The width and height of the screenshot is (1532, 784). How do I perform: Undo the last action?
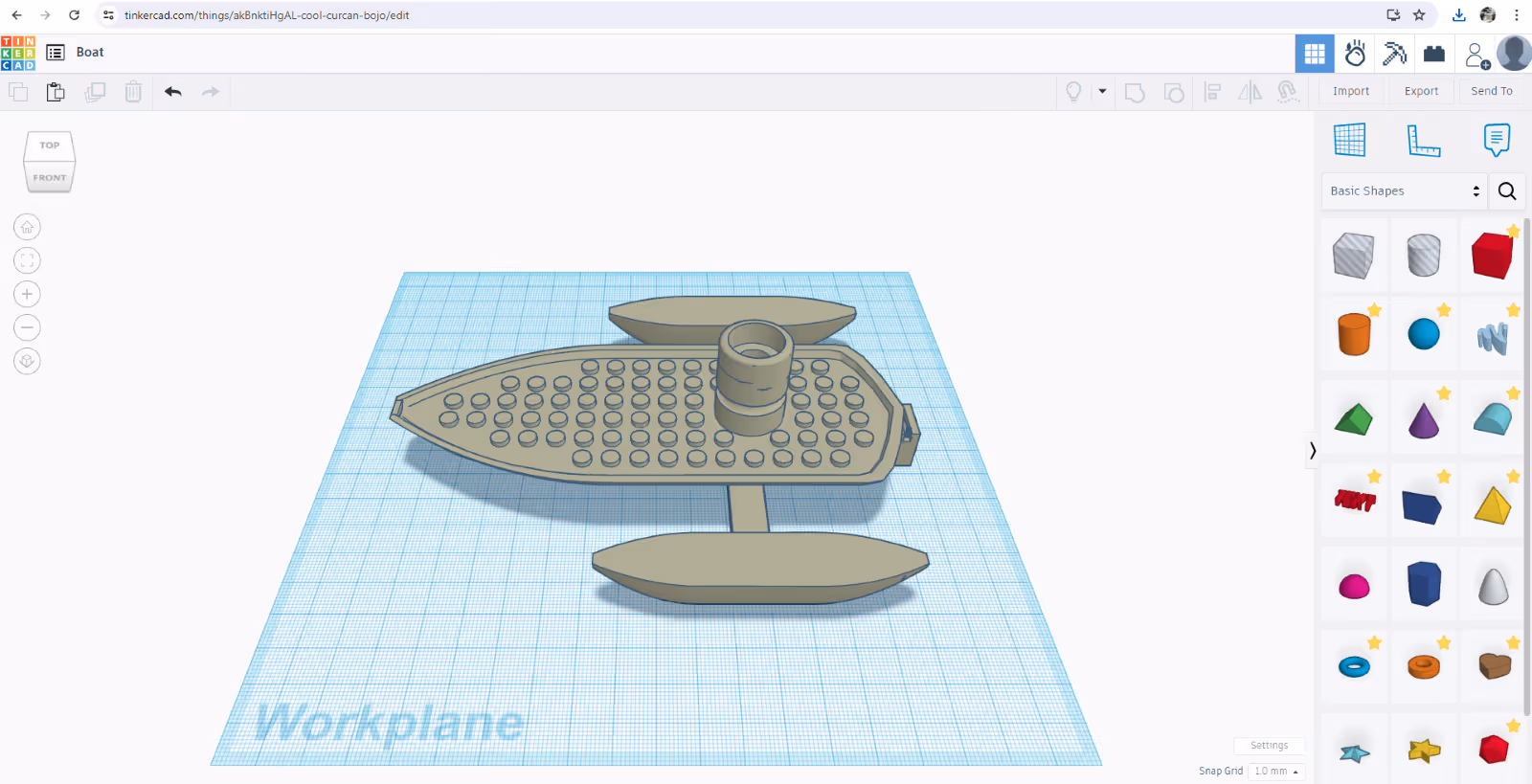(x=172, y=92)
